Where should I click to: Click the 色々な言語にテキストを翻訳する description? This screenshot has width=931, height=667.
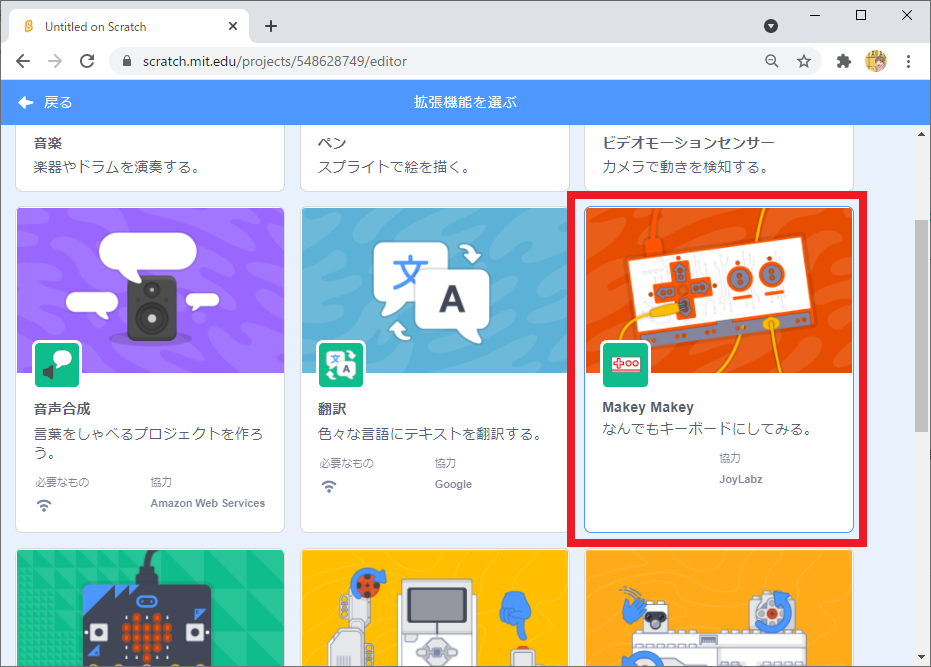[432, 434]
